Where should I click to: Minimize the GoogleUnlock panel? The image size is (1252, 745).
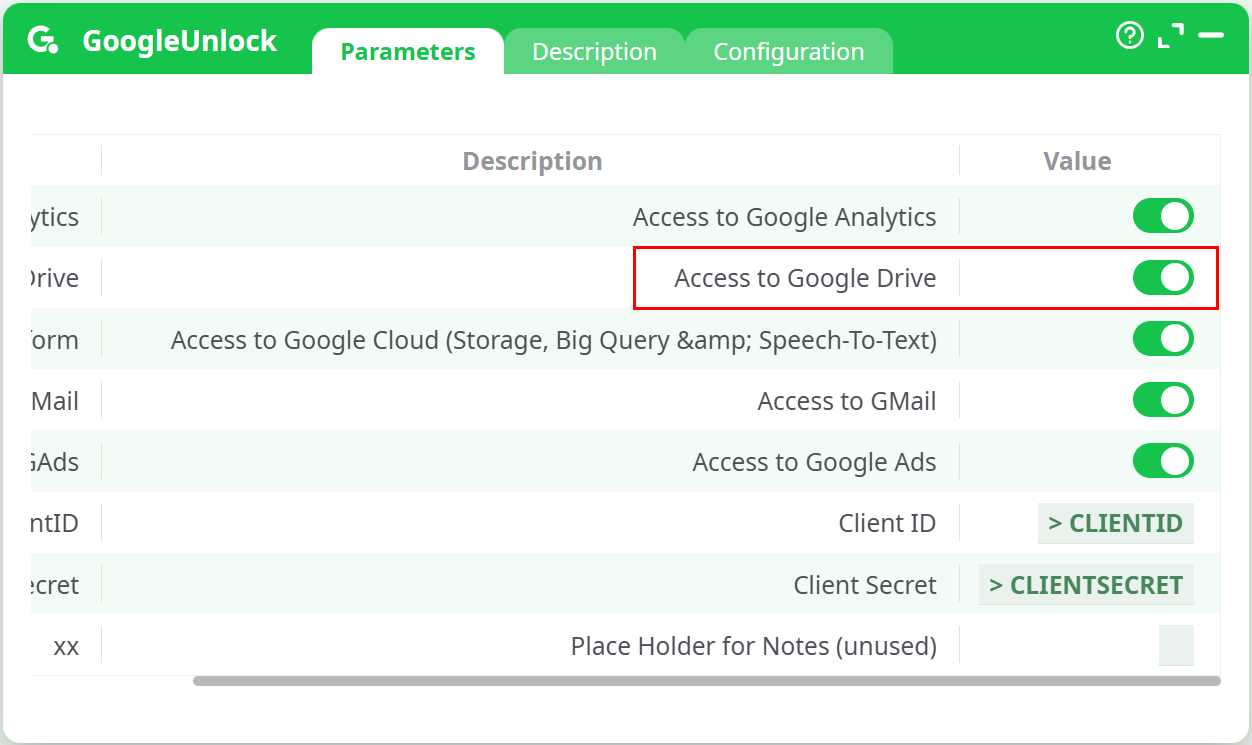click(1211, 36)
